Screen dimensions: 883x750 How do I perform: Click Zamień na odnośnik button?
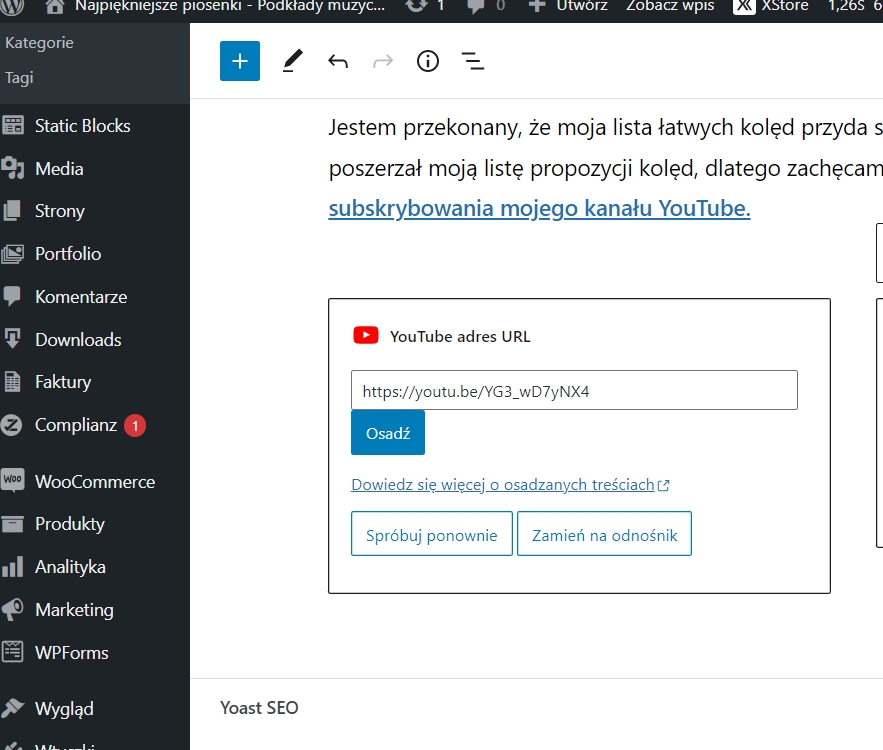604,534
